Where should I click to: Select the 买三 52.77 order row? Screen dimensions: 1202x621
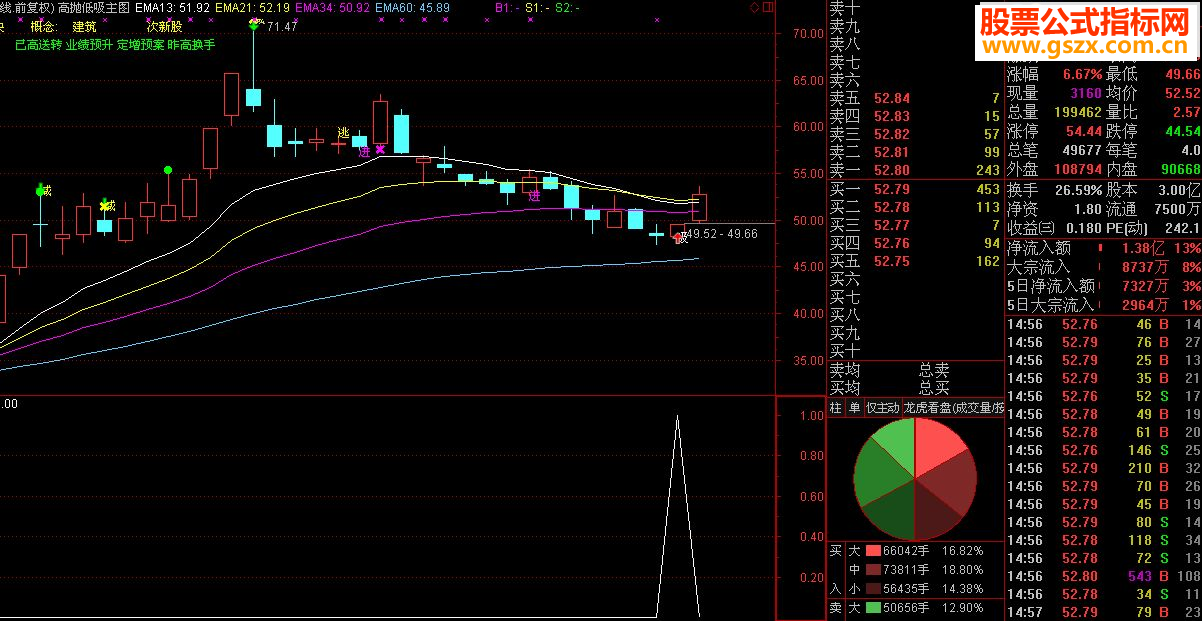pyautogui.click(x=915, y=225)
